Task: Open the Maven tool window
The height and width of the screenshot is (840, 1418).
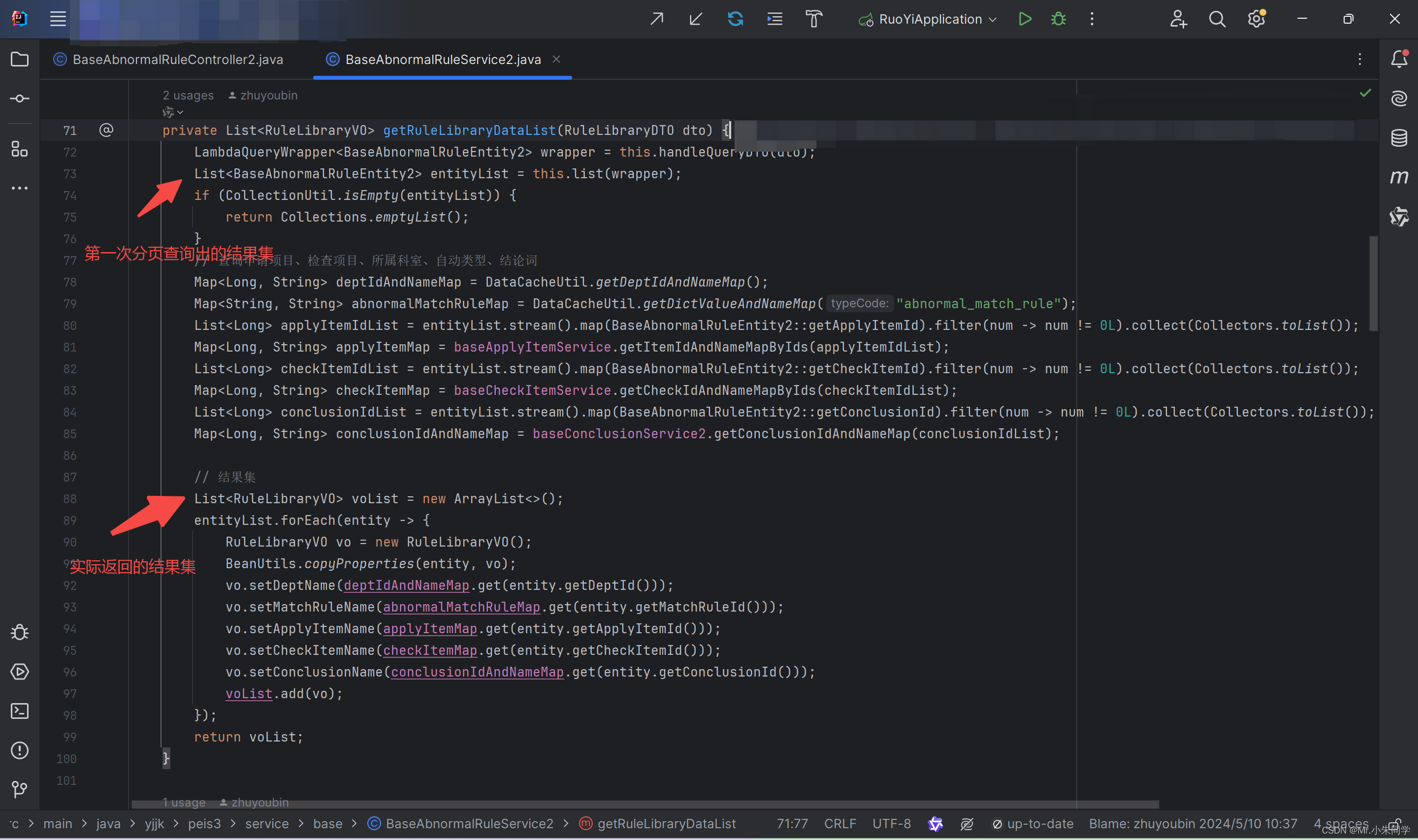Action: click(x=1399, y=177)
